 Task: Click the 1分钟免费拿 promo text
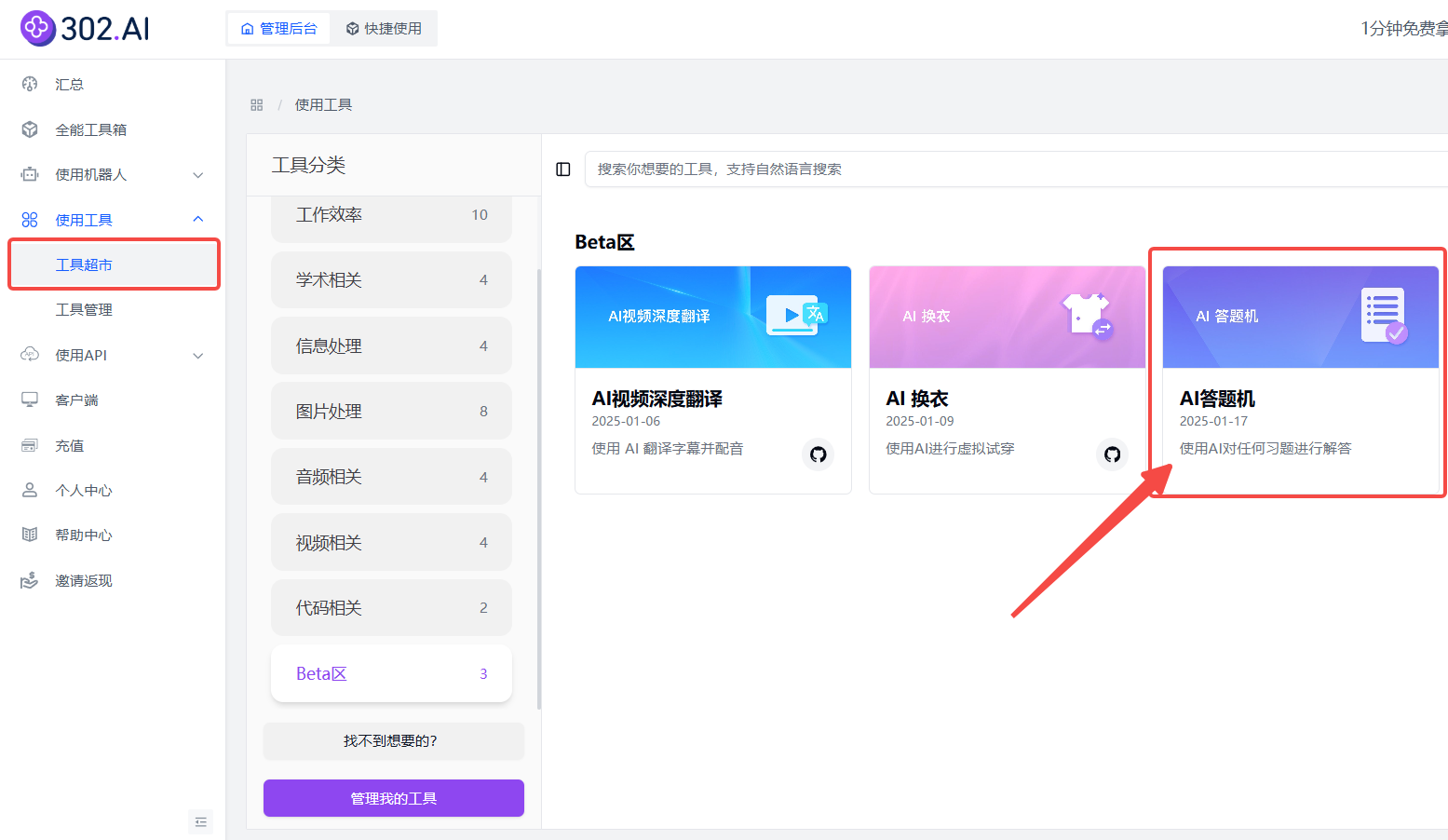[1404, 29]
